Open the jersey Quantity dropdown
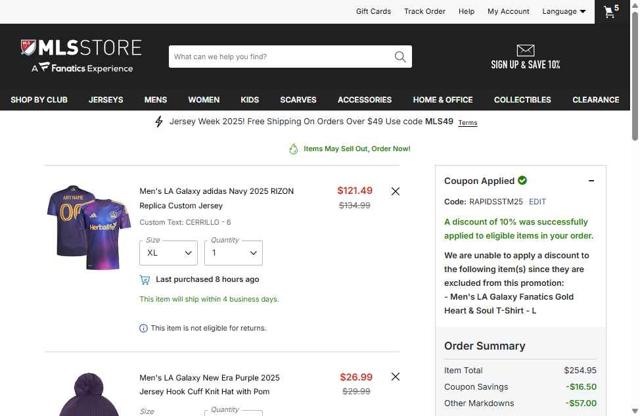The image size is (640, 416). (232, 253)
